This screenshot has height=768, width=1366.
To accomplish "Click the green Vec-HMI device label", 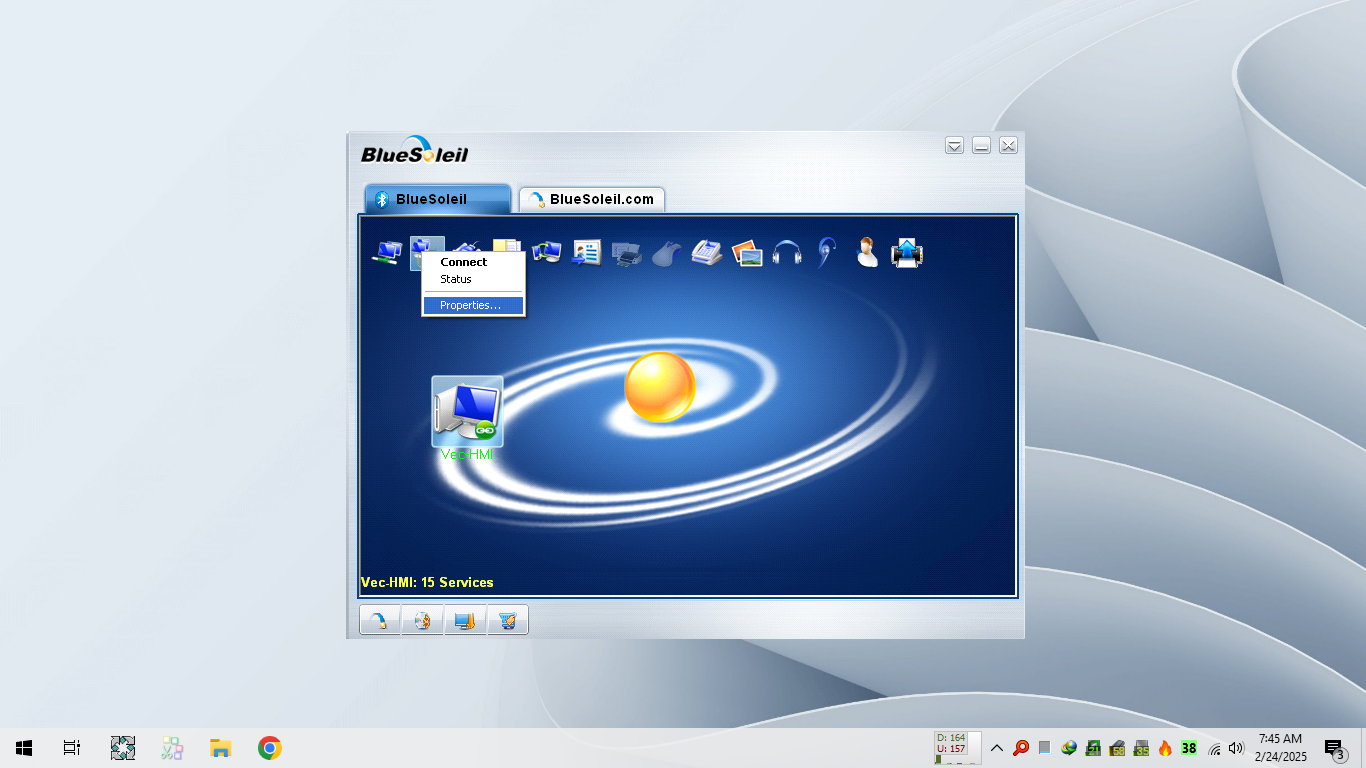I will point(467,455).
